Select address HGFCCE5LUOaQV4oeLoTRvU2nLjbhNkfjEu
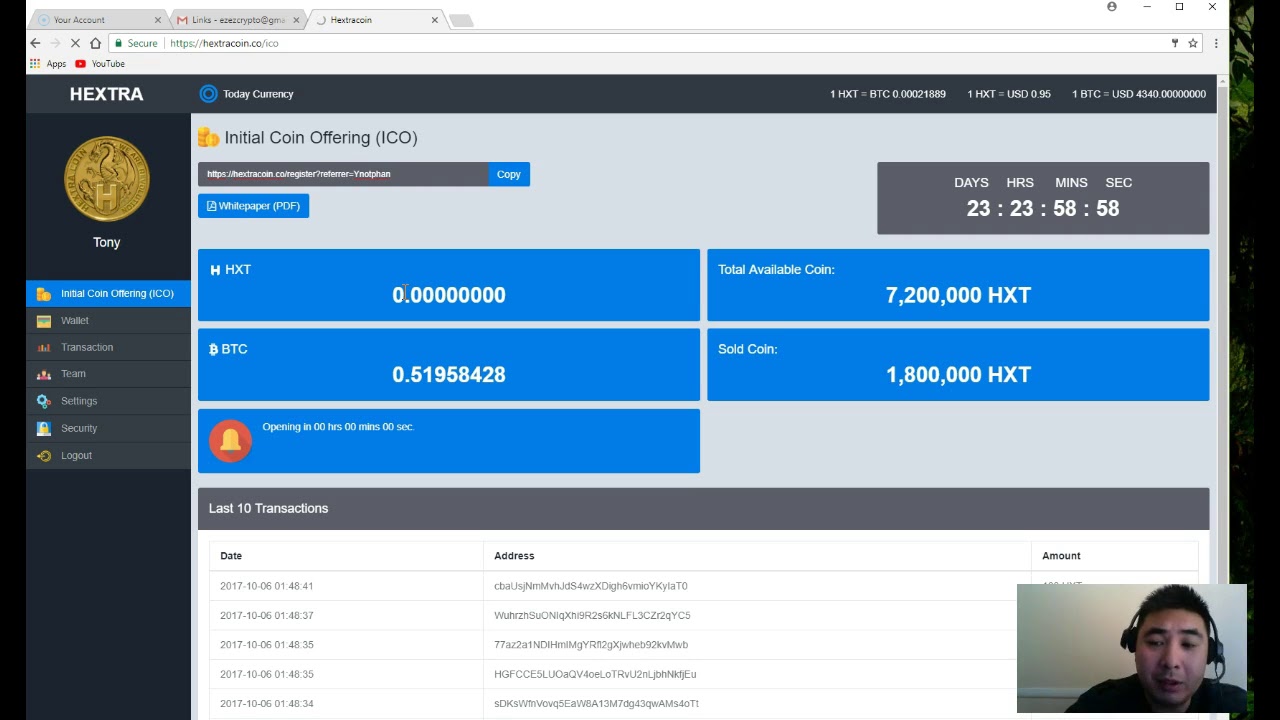1280x720 pixels. (x=595, y=674)
